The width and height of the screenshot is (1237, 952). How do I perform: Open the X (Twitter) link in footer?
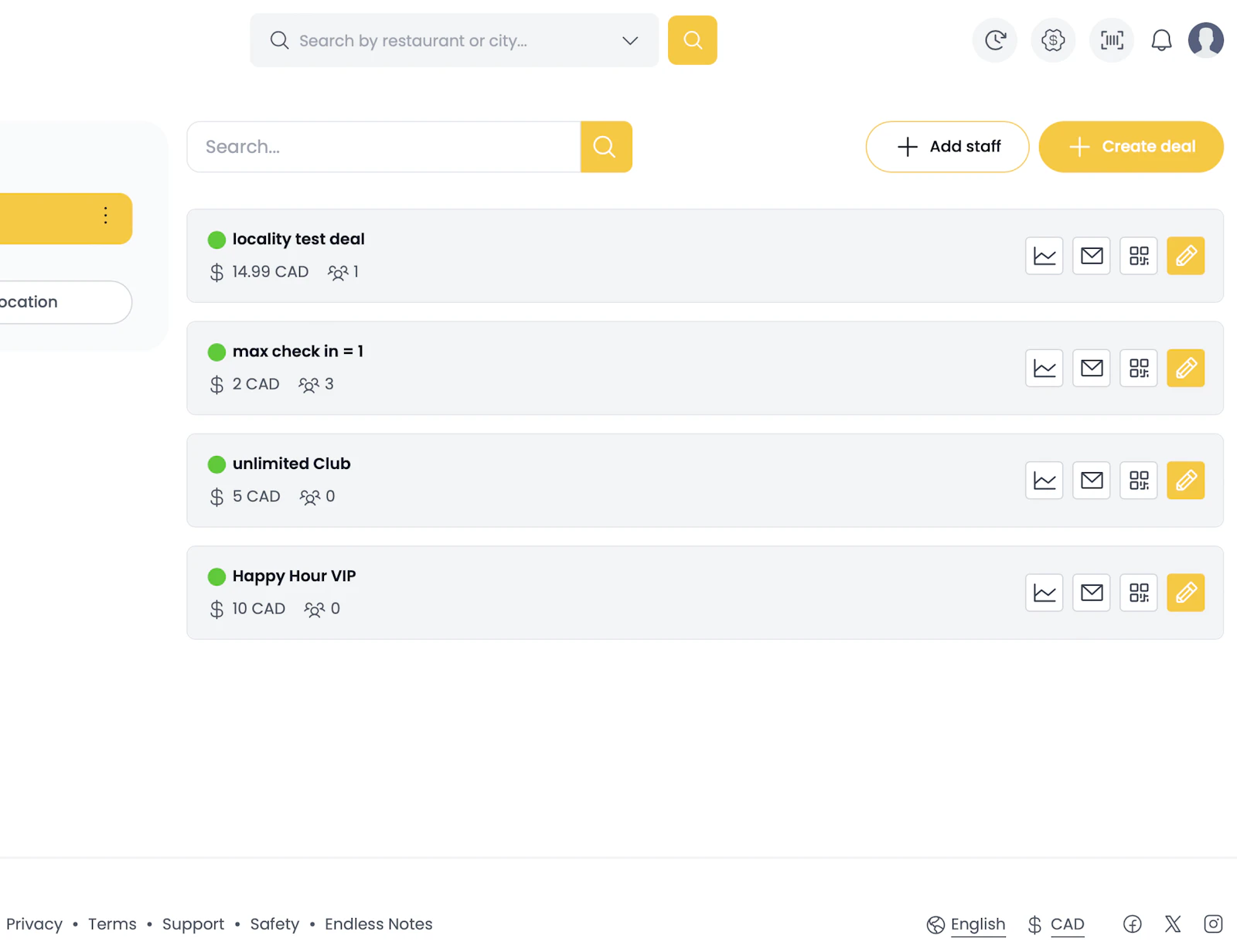click(1173, 924)
